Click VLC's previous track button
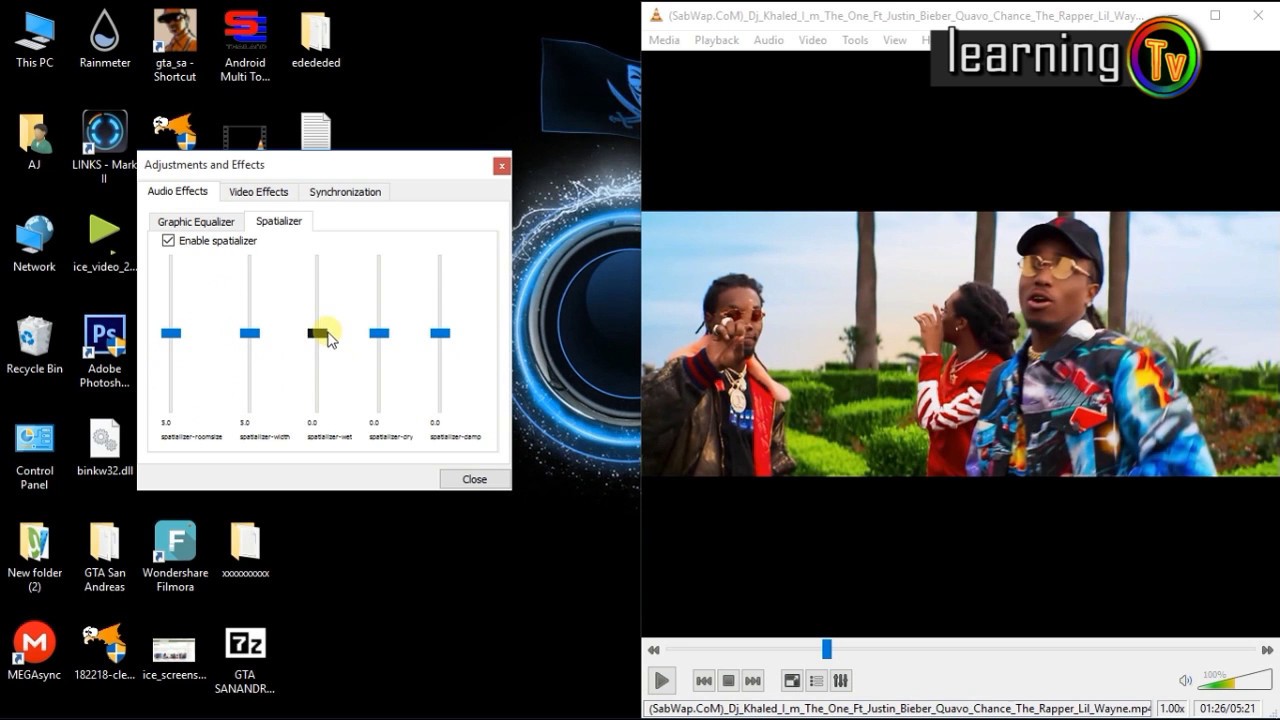 coord(704,681)
